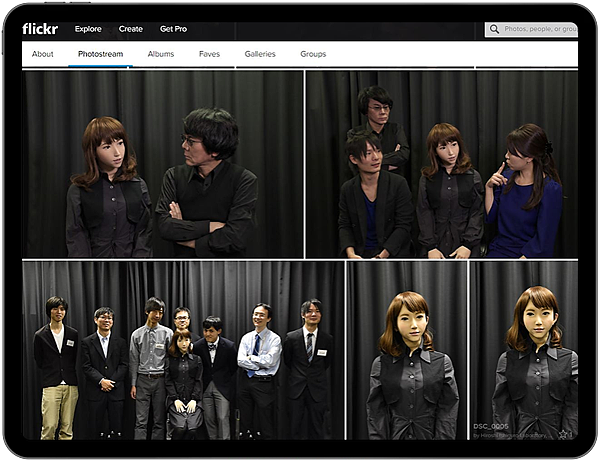Open the middle portrait photo in bottom row
This screenshot has height=461, width=600.
point(407,350)
